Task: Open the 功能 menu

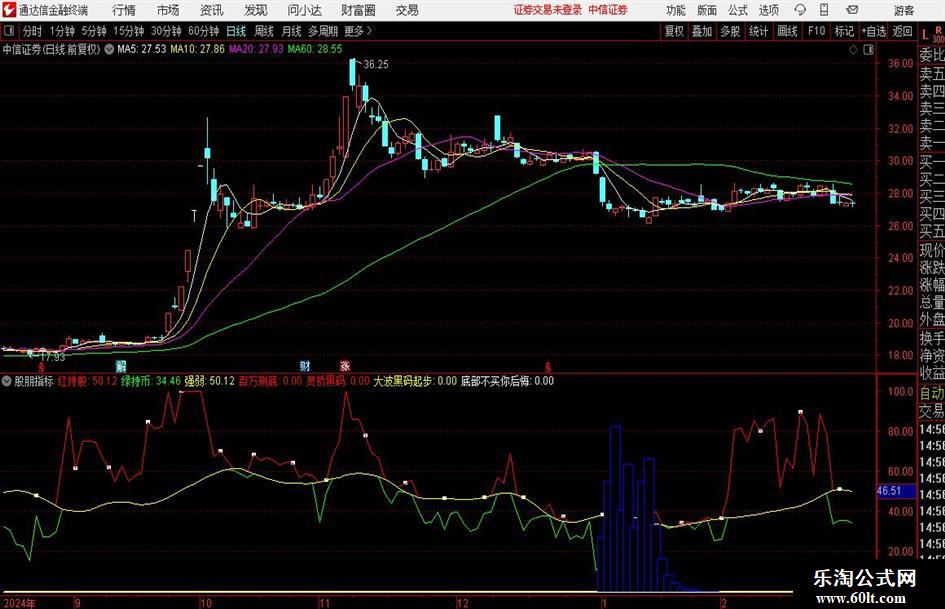Action: [676, 10]
